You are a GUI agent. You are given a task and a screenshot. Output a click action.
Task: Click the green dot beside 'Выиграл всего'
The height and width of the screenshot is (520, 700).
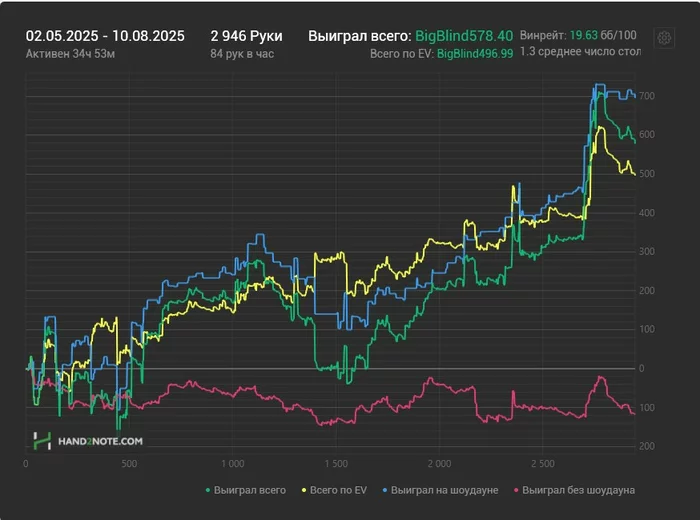pyautogui.click(x=208, y=491)
